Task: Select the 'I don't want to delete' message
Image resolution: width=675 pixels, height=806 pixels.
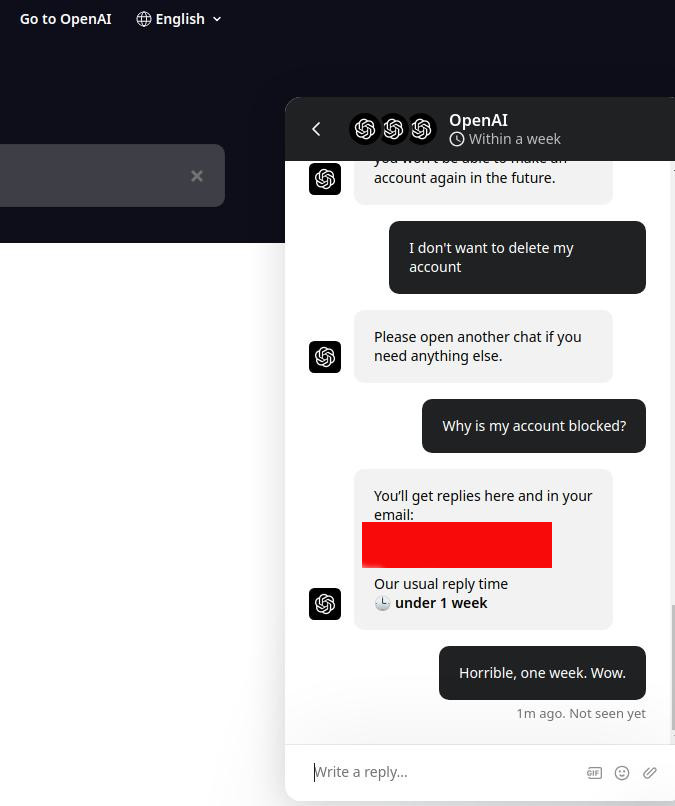Action: [517, 258]
